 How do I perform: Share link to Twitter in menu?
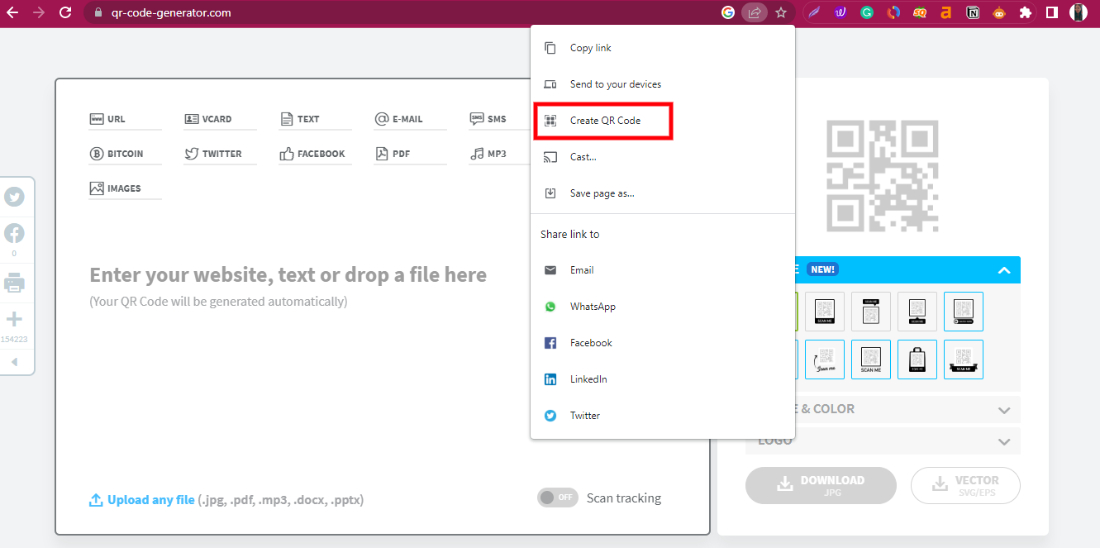(662, 415)
